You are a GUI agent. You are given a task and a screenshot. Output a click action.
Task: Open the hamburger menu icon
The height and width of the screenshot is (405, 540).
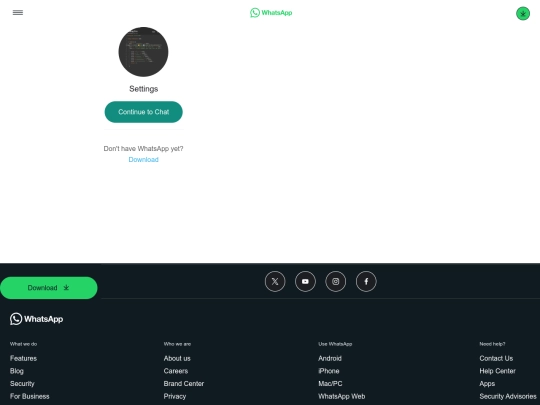click(x=18, y=13)
